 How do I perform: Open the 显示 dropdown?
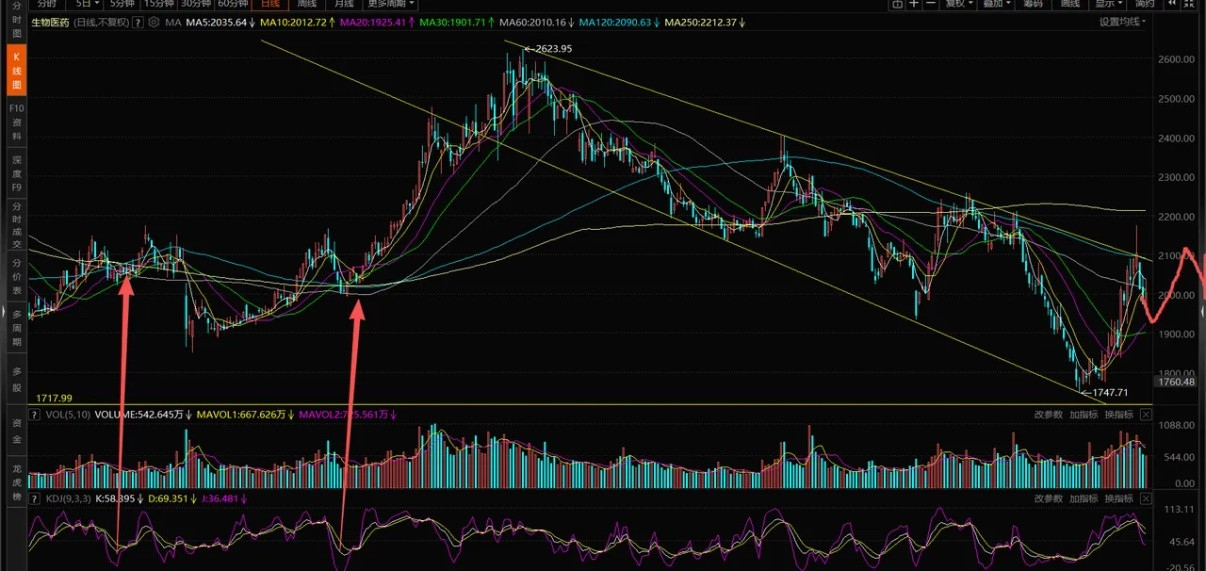(1108, 4)
